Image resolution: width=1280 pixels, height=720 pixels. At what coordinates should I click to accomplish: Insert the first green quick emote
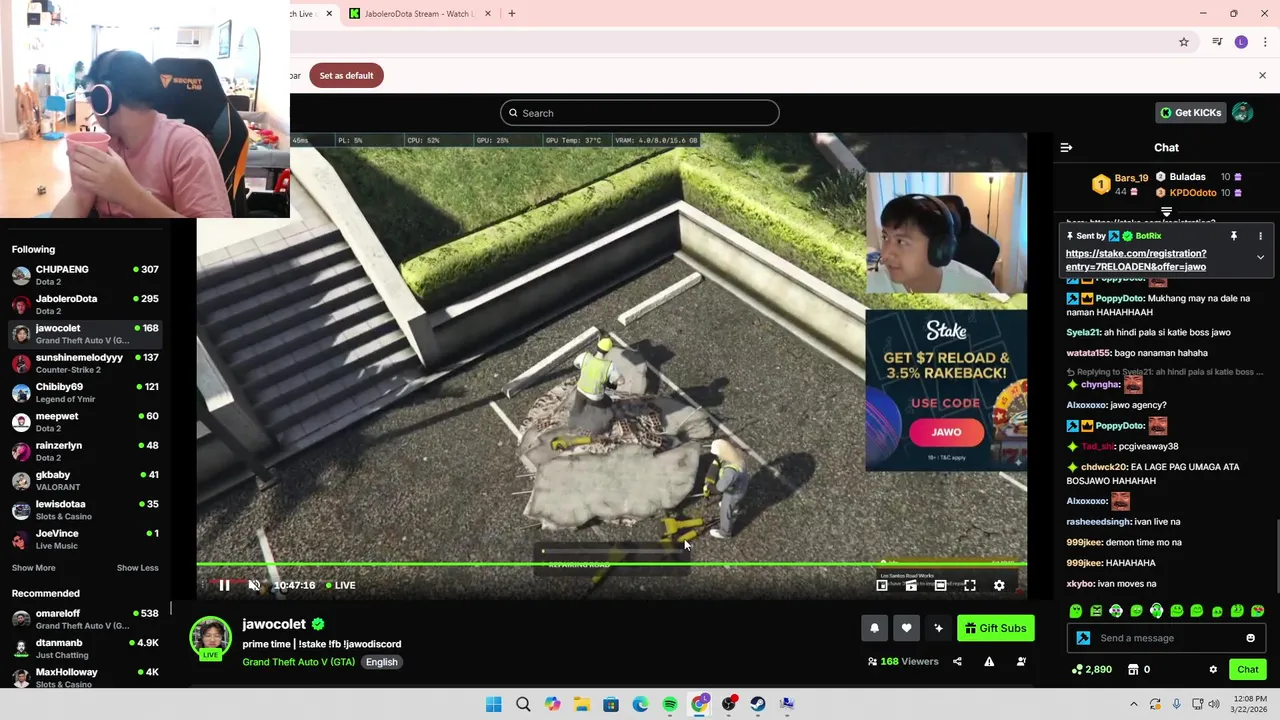(x=1075, y=611)
